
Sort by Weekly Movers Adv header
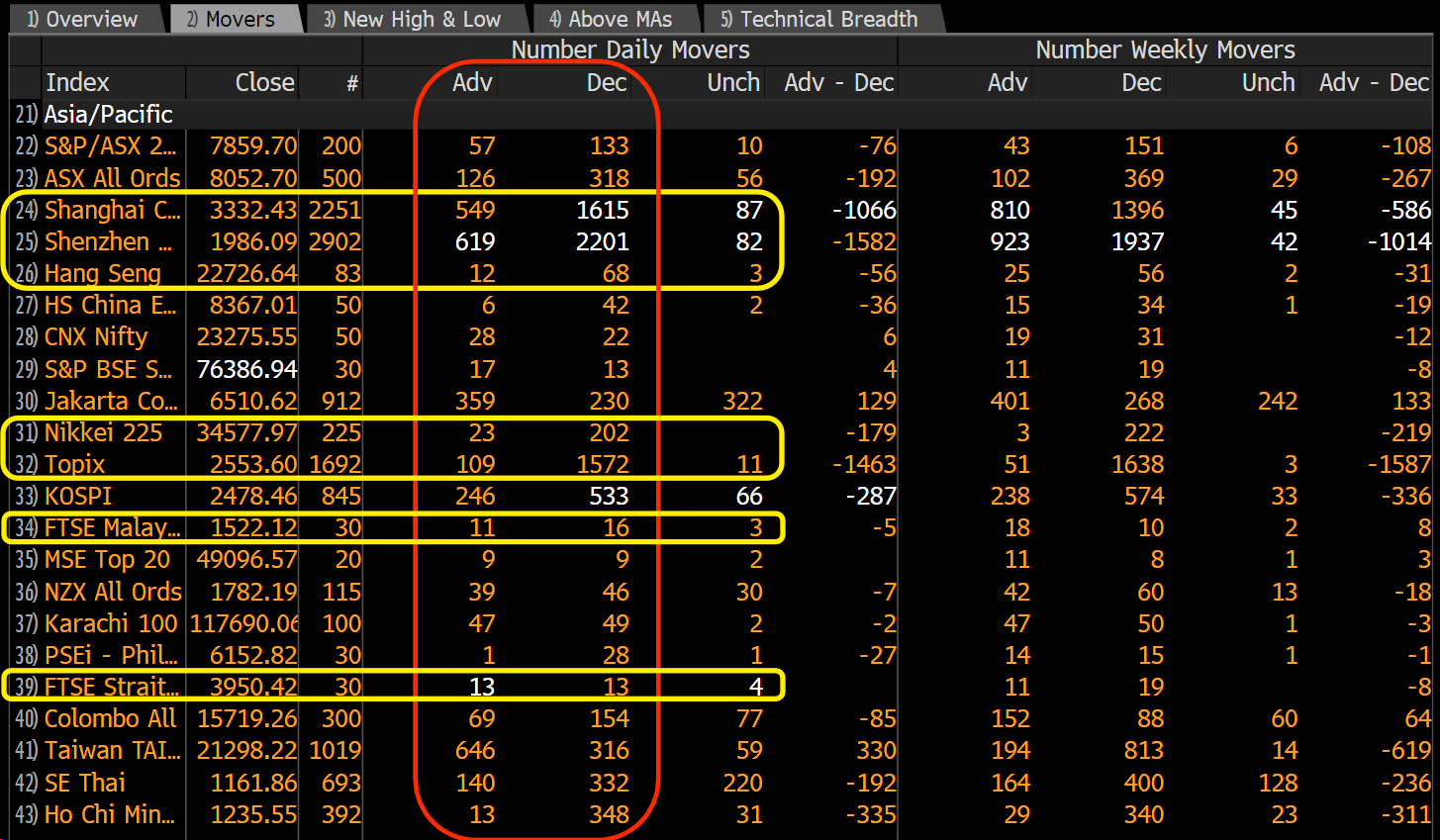pos(1008,83)
